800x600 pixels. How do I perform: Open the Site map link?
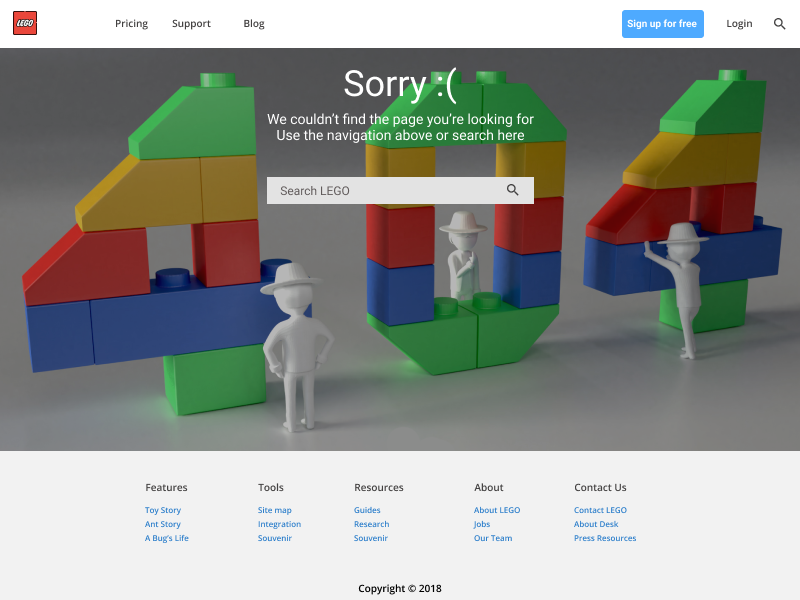point(274,510)
